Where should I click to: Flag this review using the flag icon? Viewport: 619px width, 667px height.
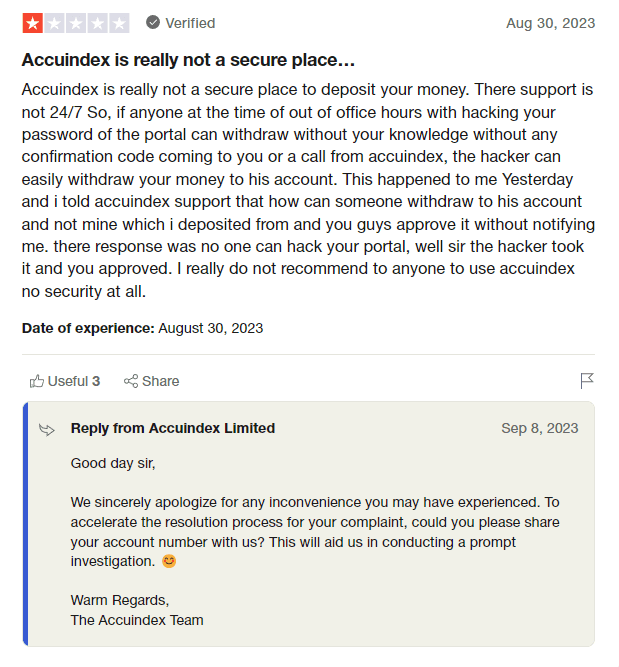[x=587, y=381]
